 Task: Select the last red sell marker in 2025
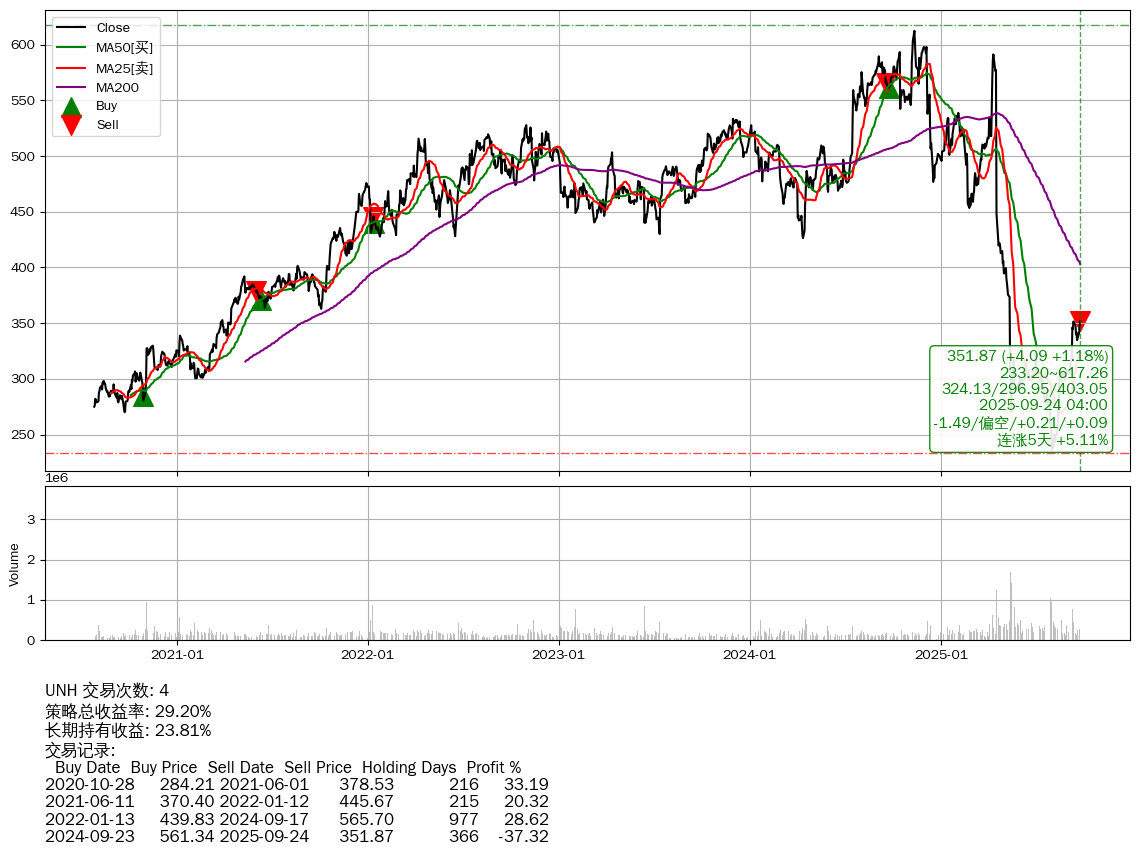(1079, 321)
